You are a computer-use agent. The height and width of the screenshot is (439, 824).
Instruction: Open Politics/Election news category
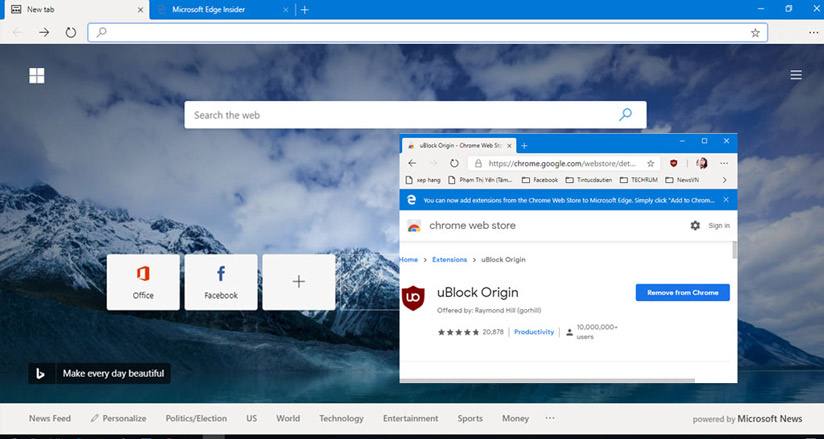[x=196, y=418]
